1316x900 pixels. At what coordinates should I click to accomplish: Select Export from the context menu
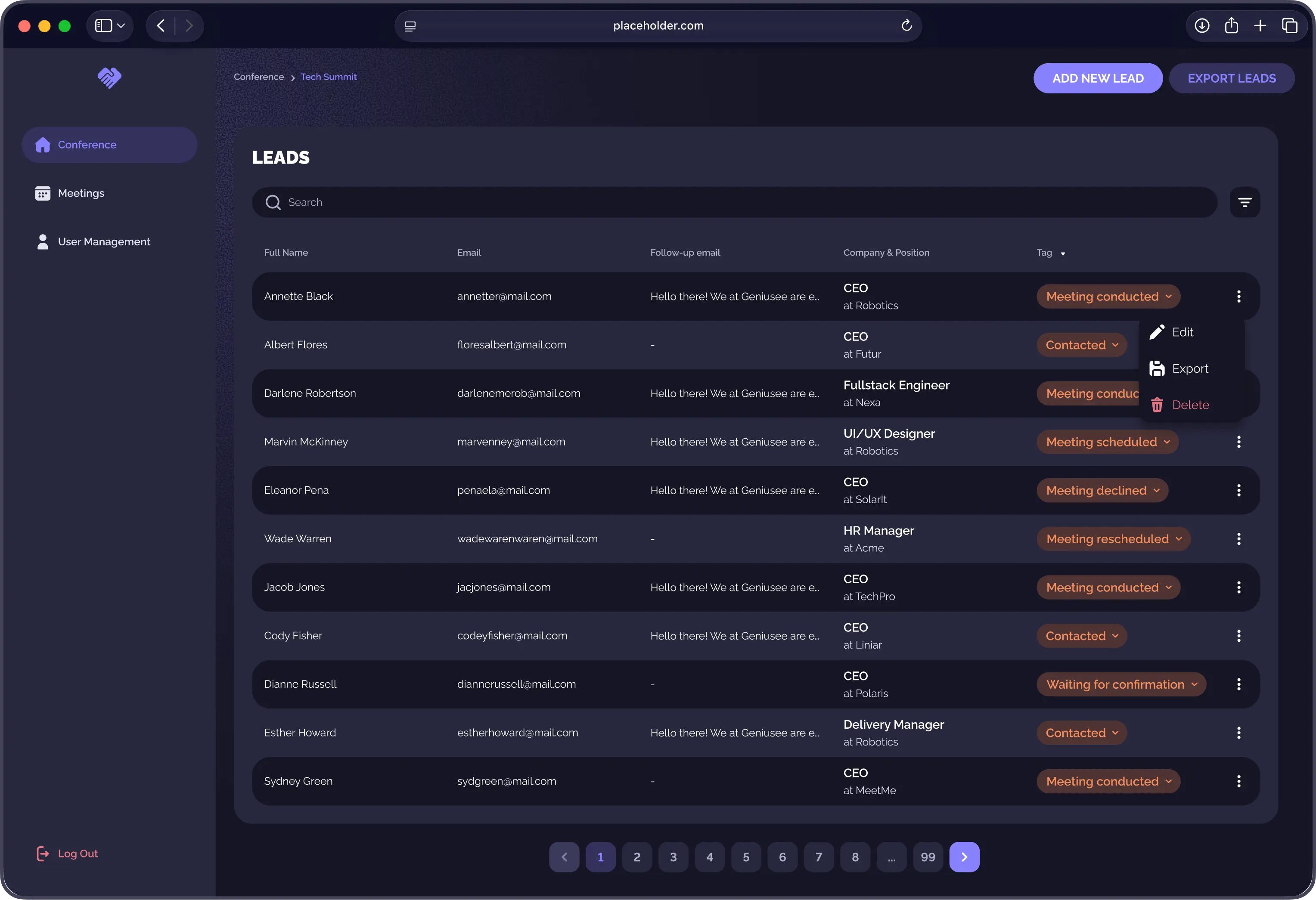tap(1189, 368)
